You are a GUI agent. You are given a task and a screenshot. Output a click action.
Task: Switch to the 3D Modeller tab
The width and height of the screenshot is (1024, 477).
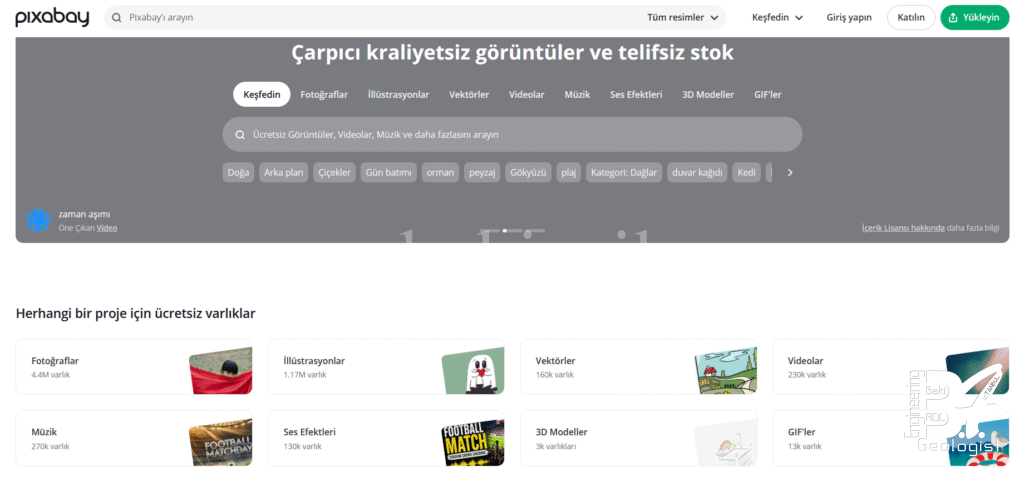(x=708, y=95)
